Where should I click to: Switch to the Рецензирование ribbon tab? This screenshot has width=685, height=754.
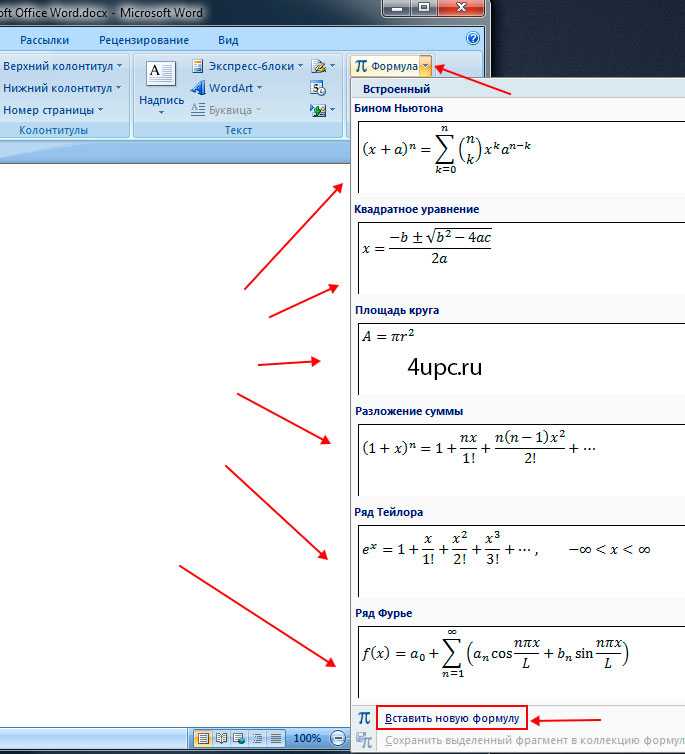click(144, 40)
